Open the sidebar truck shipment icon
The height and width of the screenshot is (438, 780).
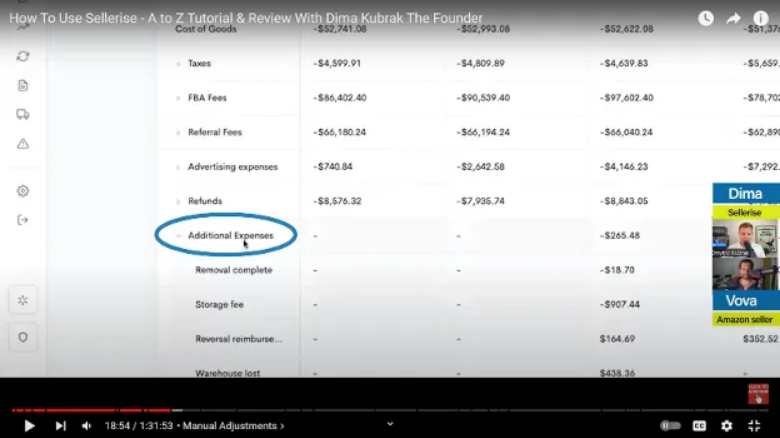pos(23,114)
